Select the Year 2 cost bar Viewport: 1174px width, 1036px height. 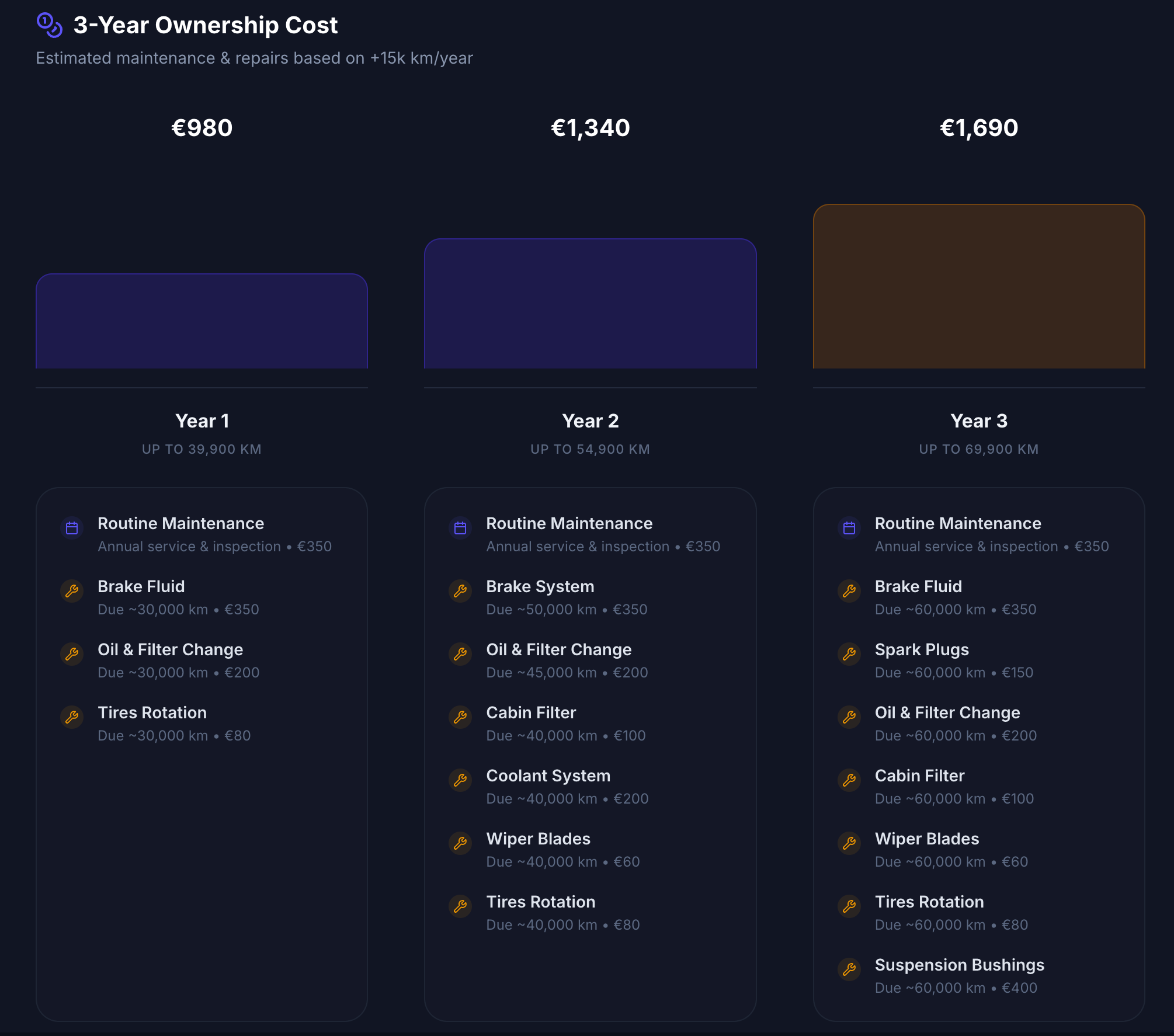click(590, 304)
